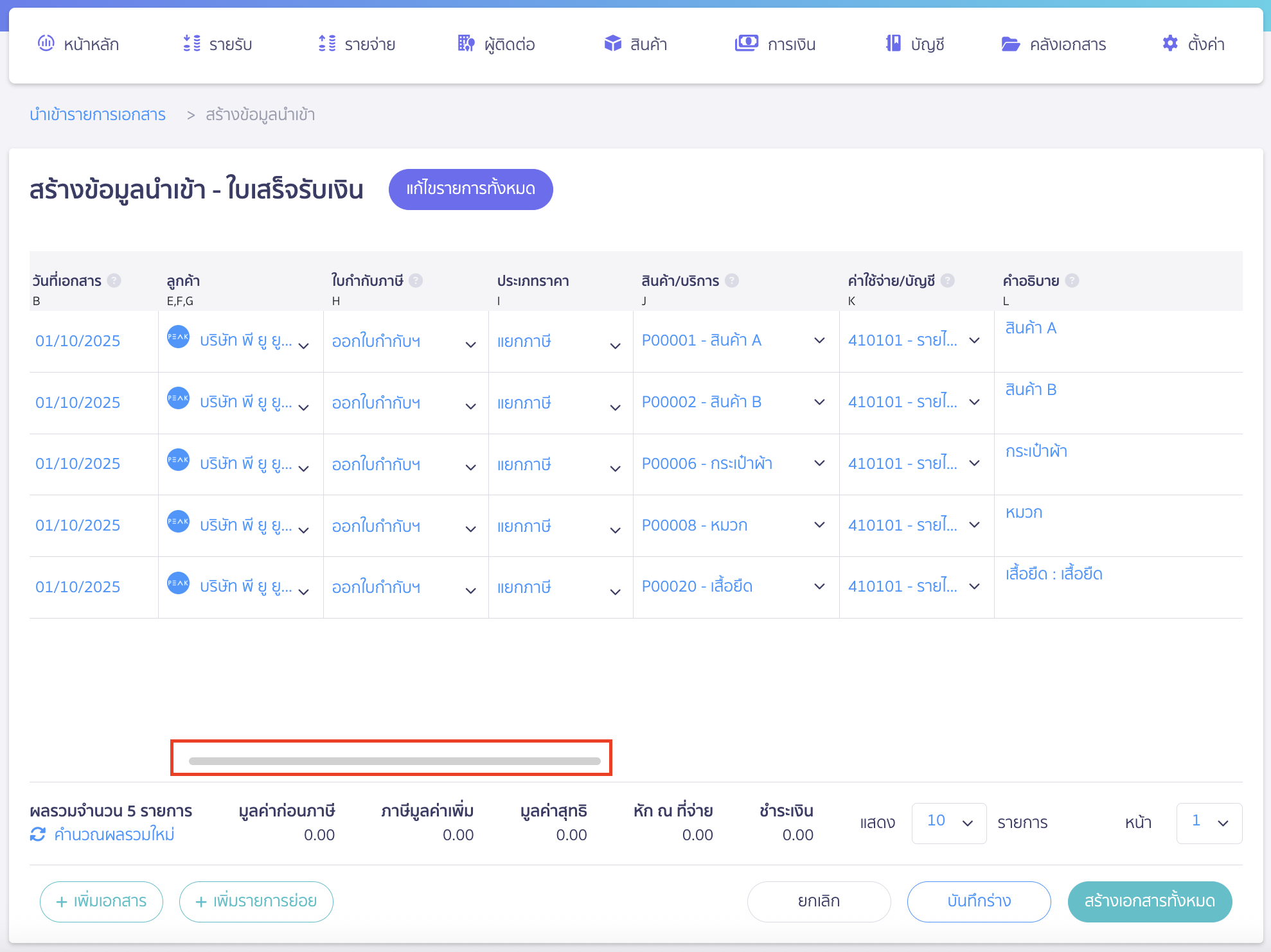Click the create all documents button
Screen dimensions: 1271x952
(x=1149, y=901)
